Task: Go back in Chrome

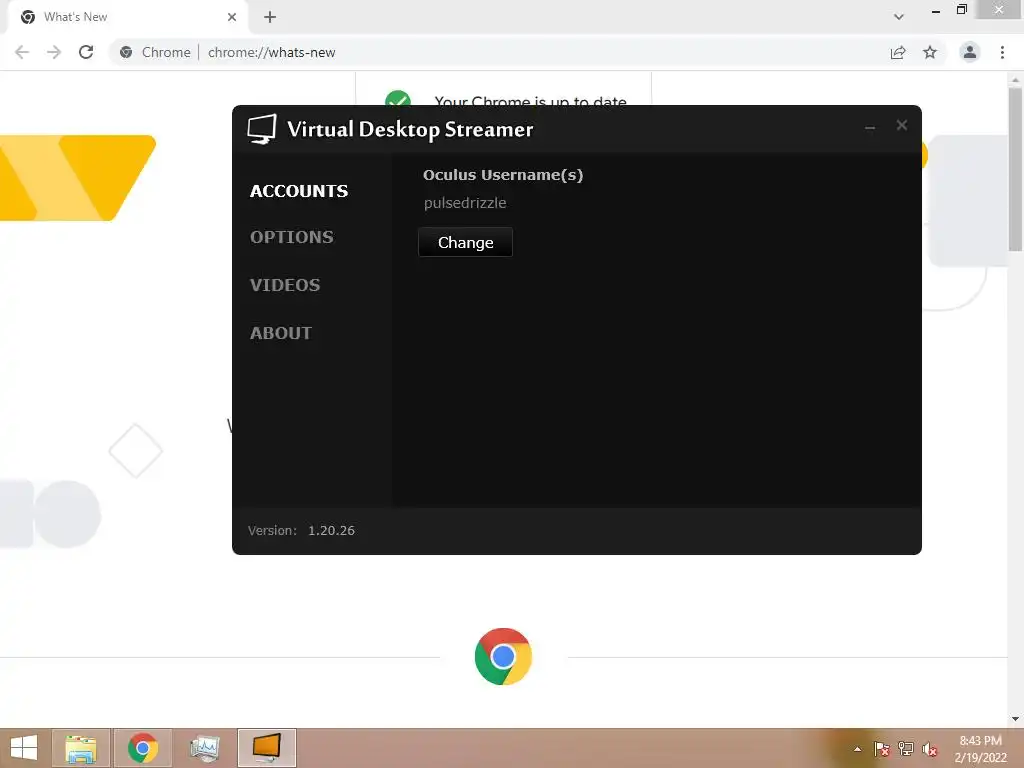Action: pyautogui.click(x=22, y=52)
